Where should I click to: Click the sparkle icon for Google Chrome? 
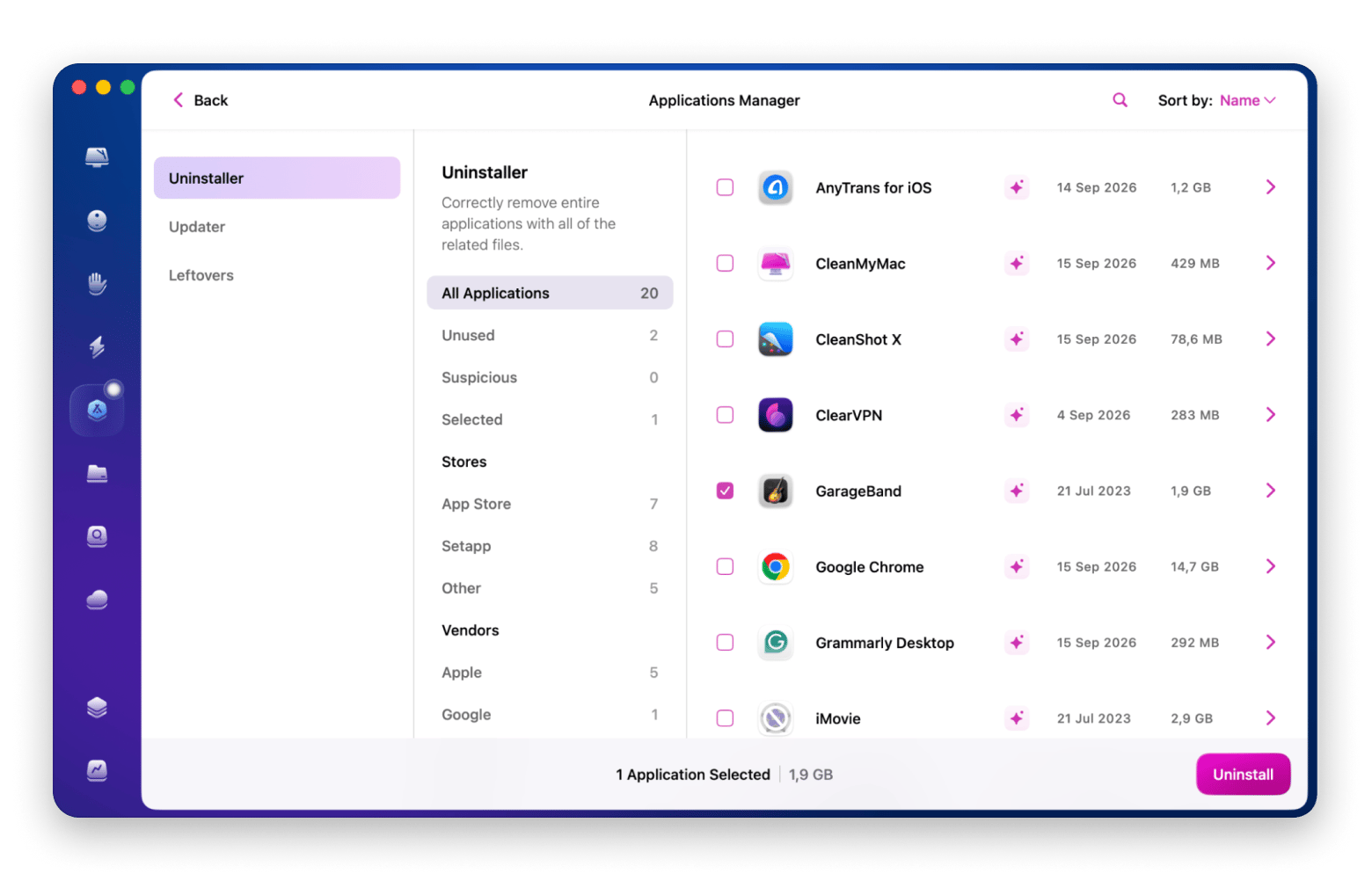point(1017,567)
